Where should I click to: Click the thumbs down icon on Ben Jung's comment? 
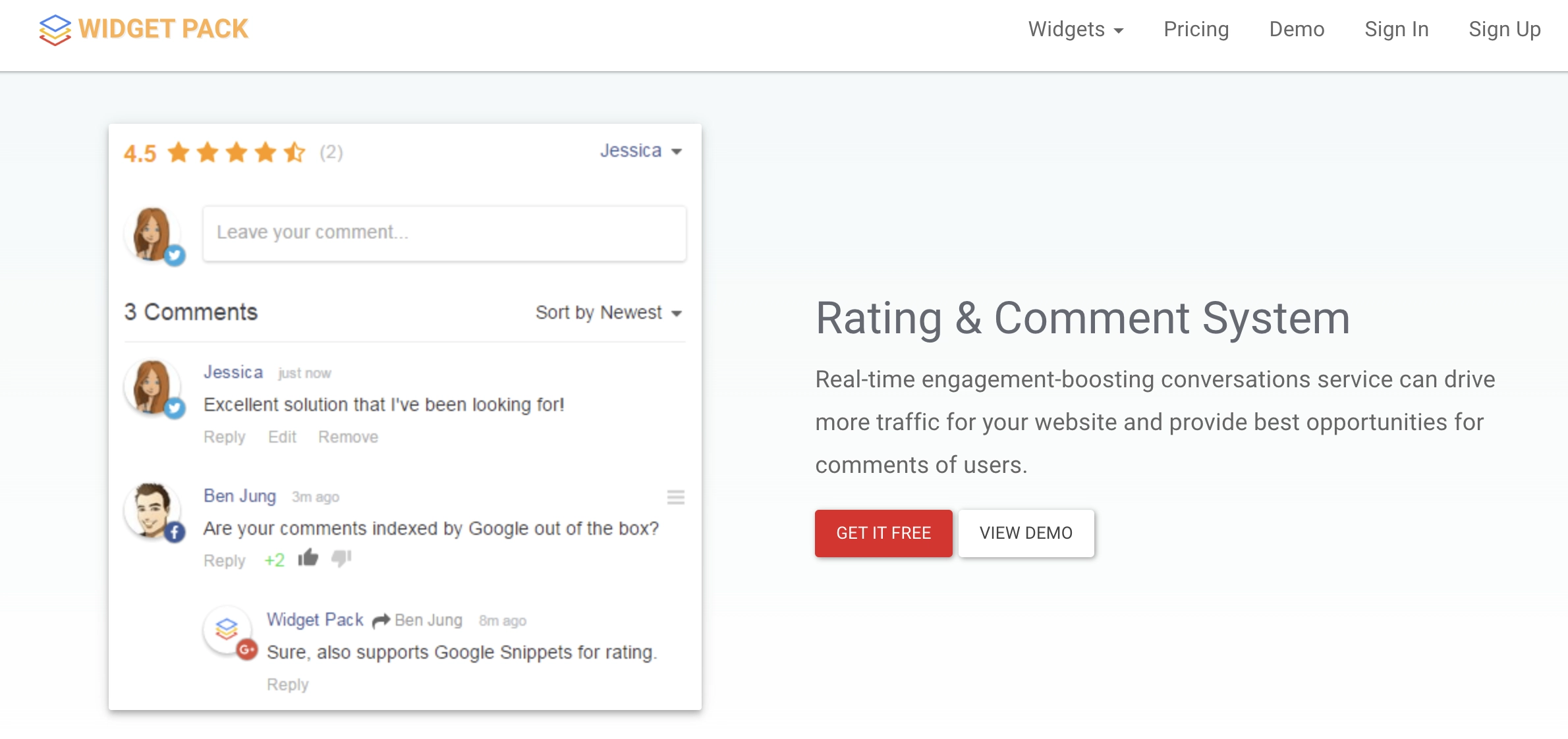(341, 559)
